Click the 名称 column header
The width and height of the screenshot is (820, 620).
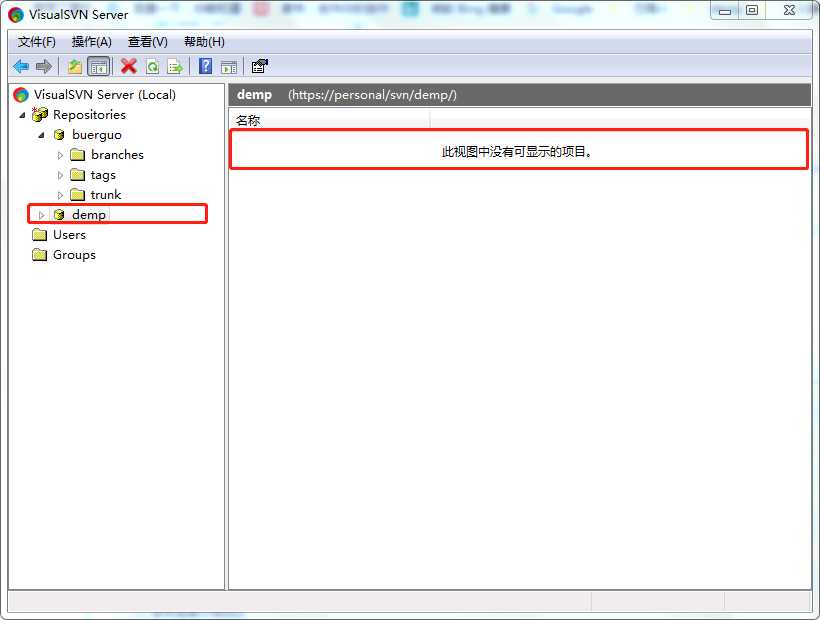pos(329,120)
